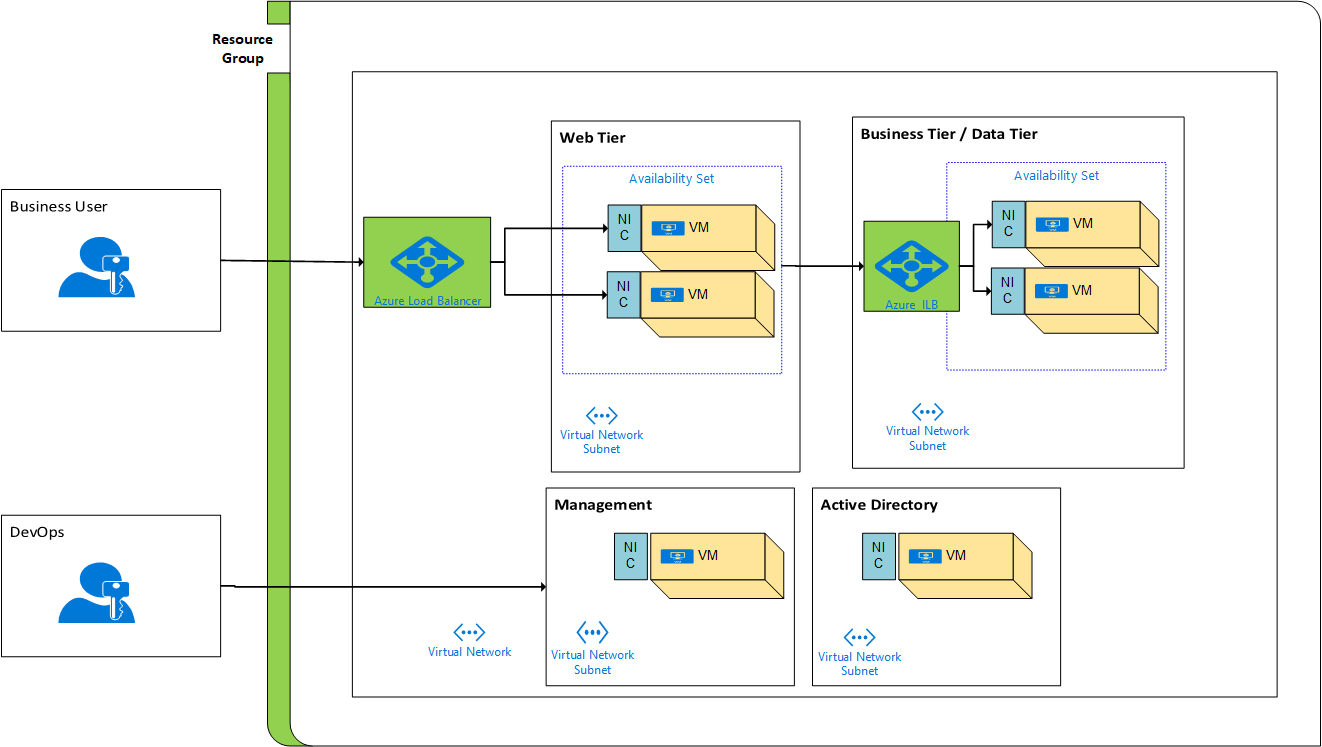The image size is (1322, 747).
Task: Click the DevOps person-with-key icon
Action: point(96,593)
